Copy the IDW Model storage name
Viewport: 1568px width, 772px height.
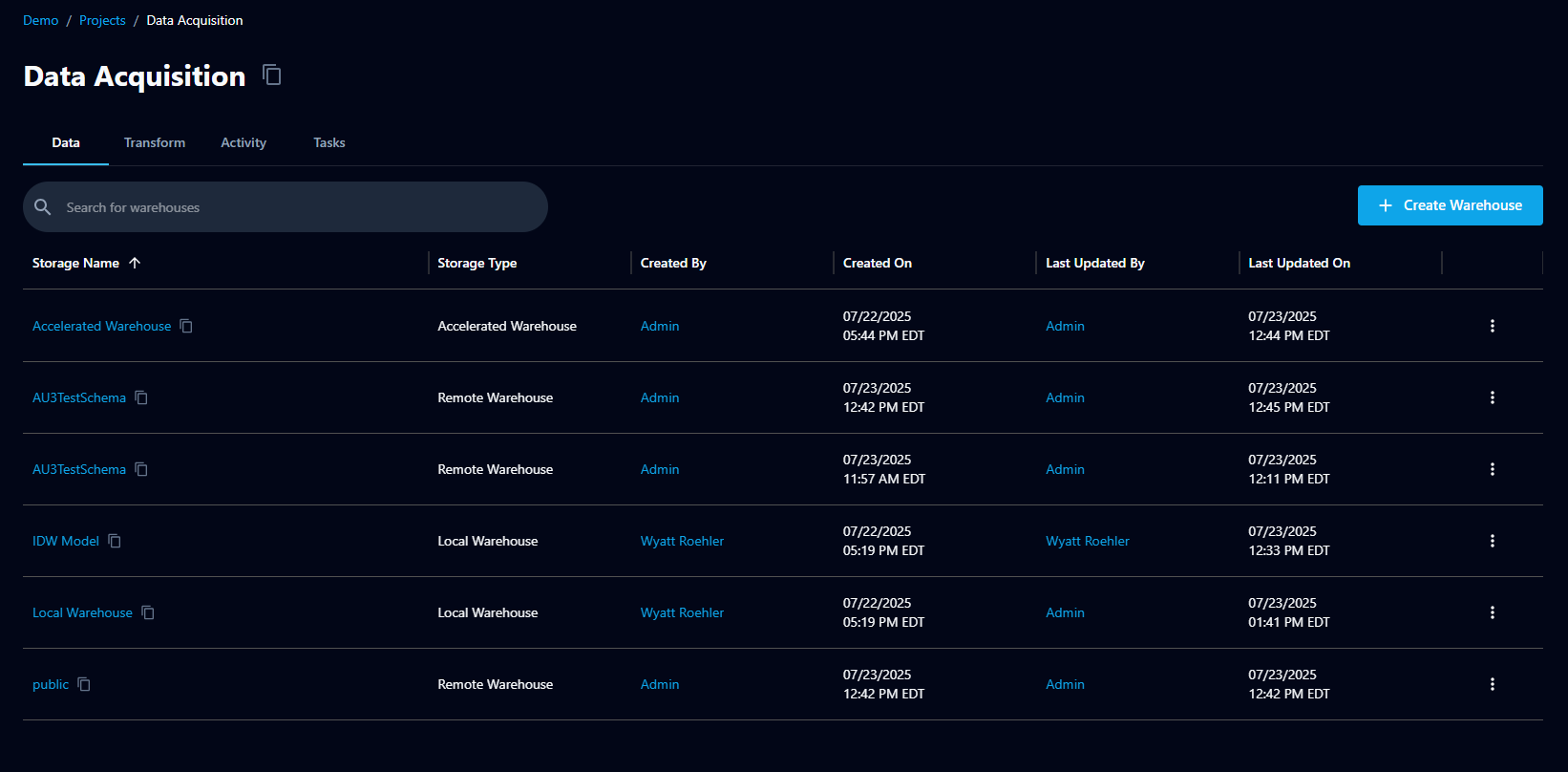coord(115,541)
